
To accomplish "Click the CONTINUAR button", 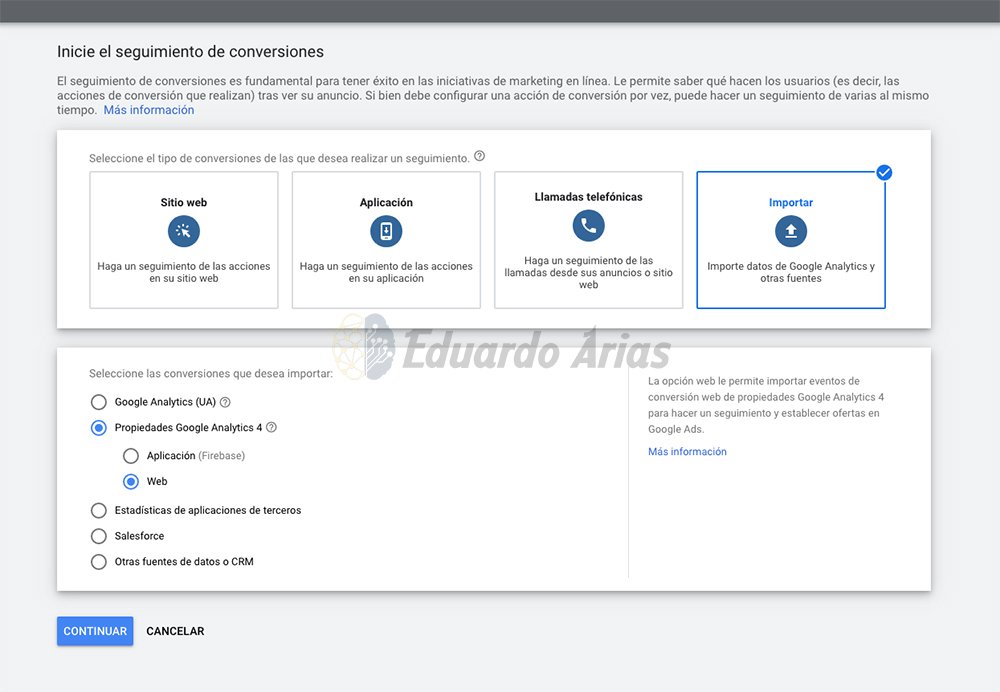I will point(95,631).
